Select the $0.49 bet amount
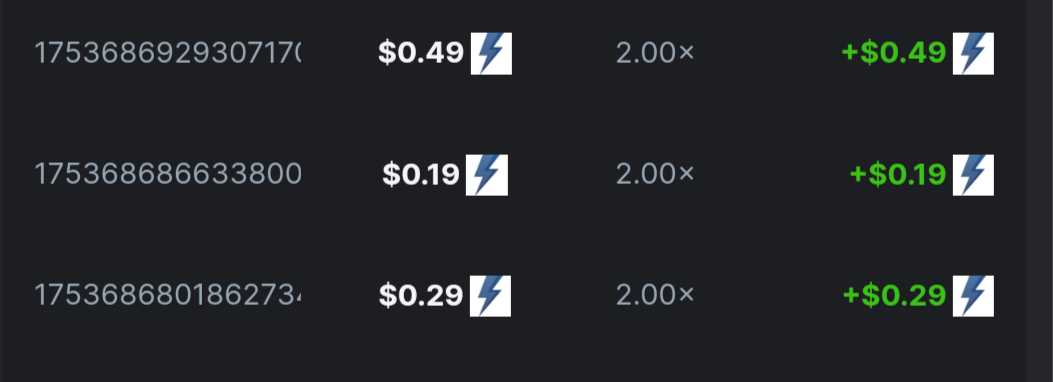The width and height of the screenshot is (1053, 382). (421, 53)
